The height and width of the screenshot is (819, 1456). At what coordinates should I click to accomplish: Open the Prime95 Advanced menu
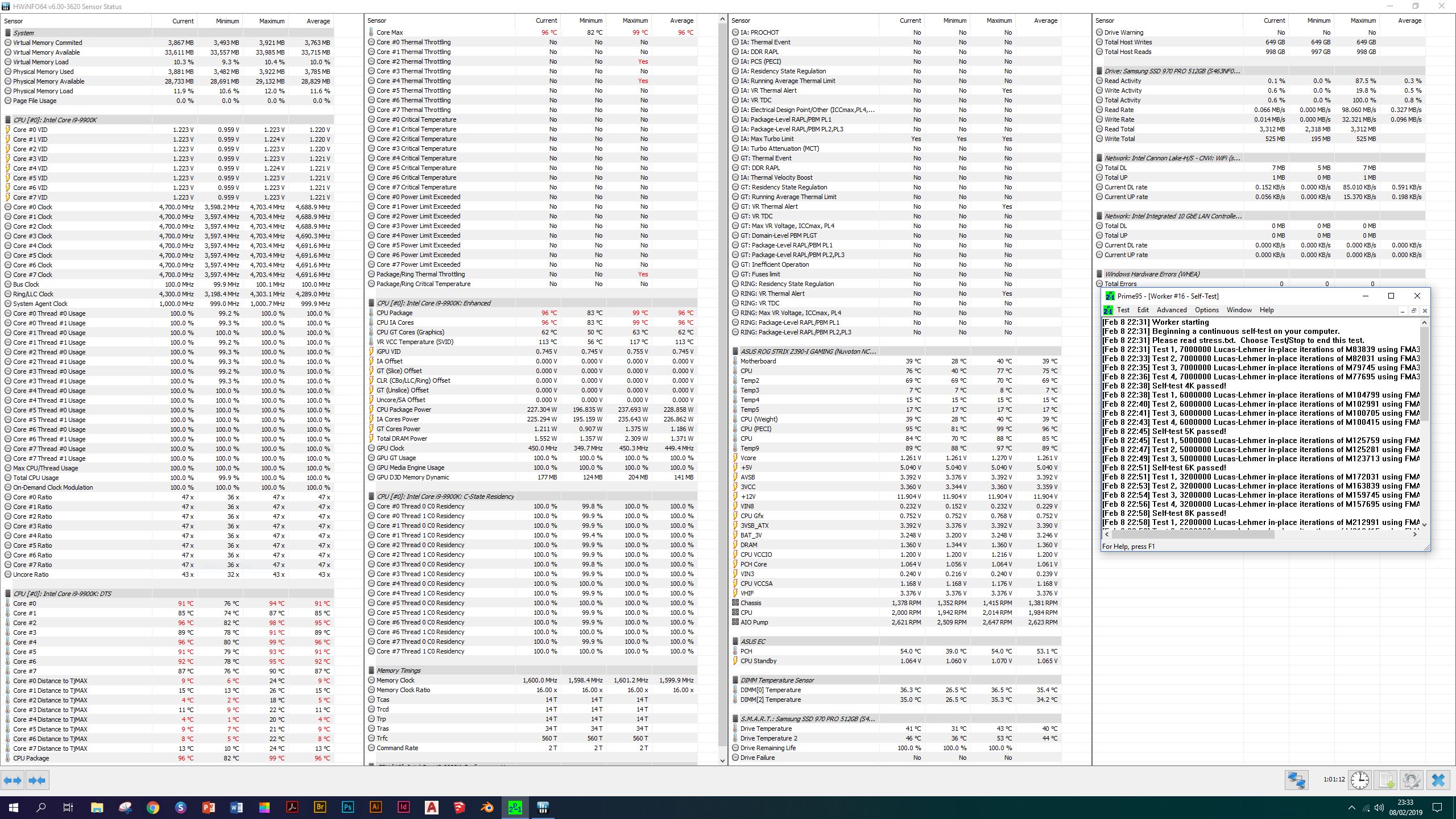[x=1172, y=310]
